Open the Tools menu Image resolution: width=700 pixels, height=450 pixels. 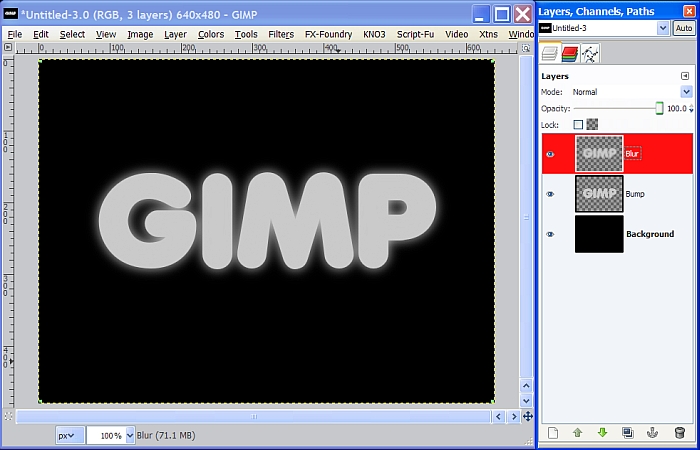click(x=246, y=34)
